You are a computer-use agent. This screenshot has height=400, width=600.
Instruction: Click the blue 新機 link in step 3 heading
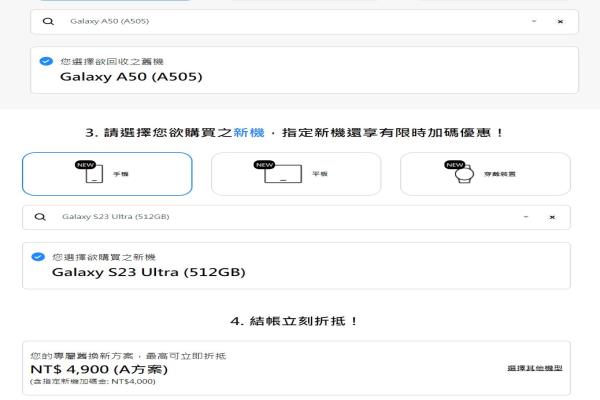point(249,132)
